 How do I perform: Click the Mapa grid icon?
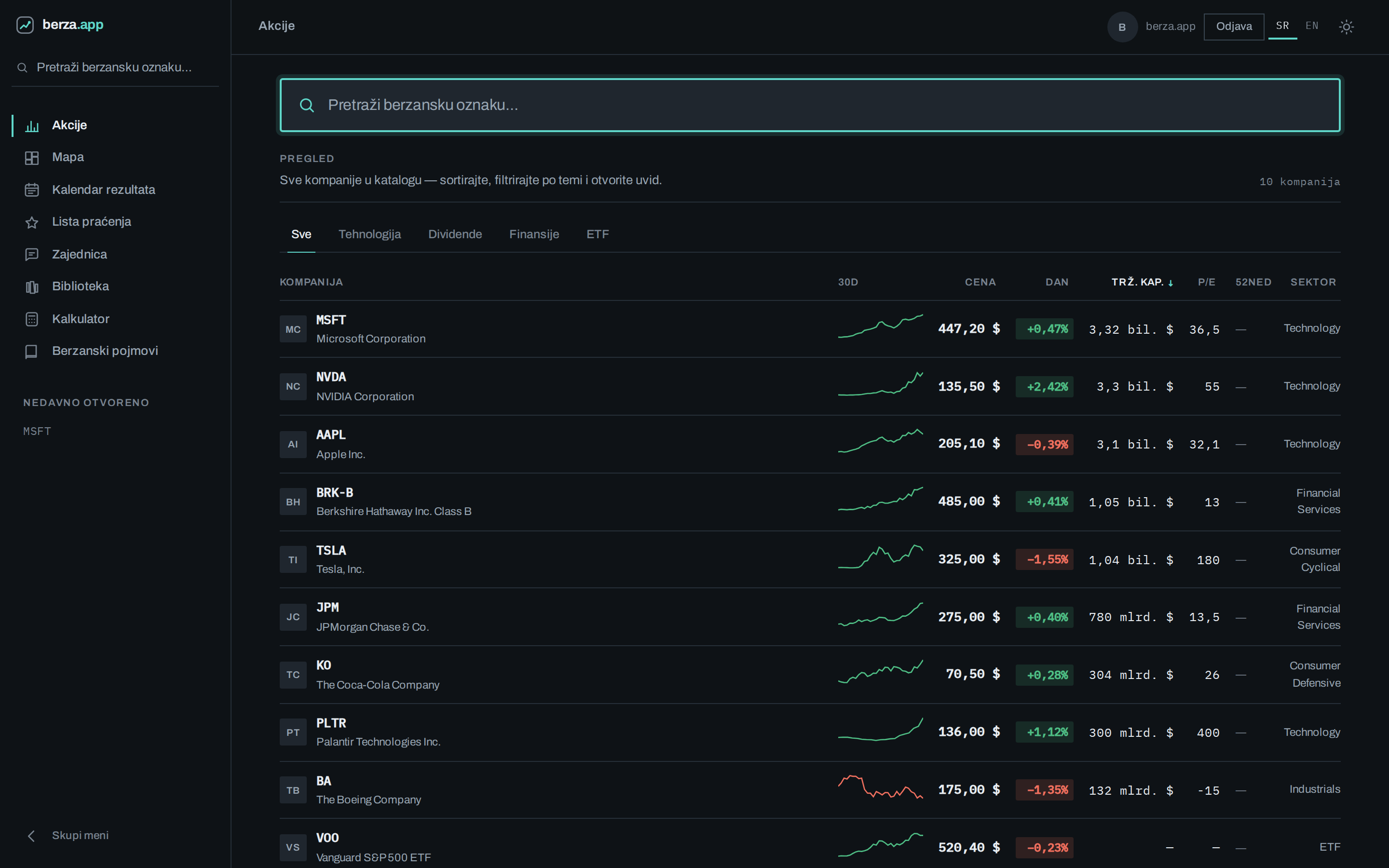click(32, 158)
